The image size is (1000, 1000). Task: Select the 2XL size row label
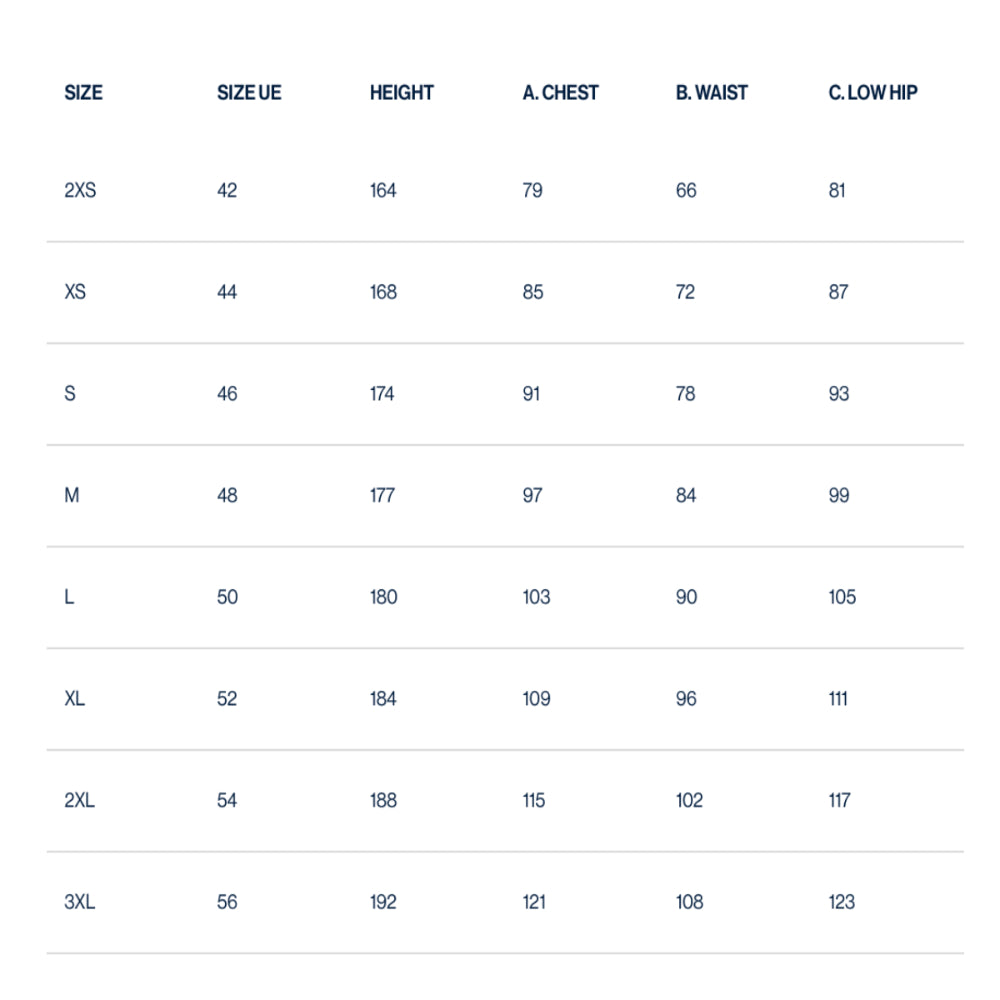pyautogui.click(x=80, y=800)
